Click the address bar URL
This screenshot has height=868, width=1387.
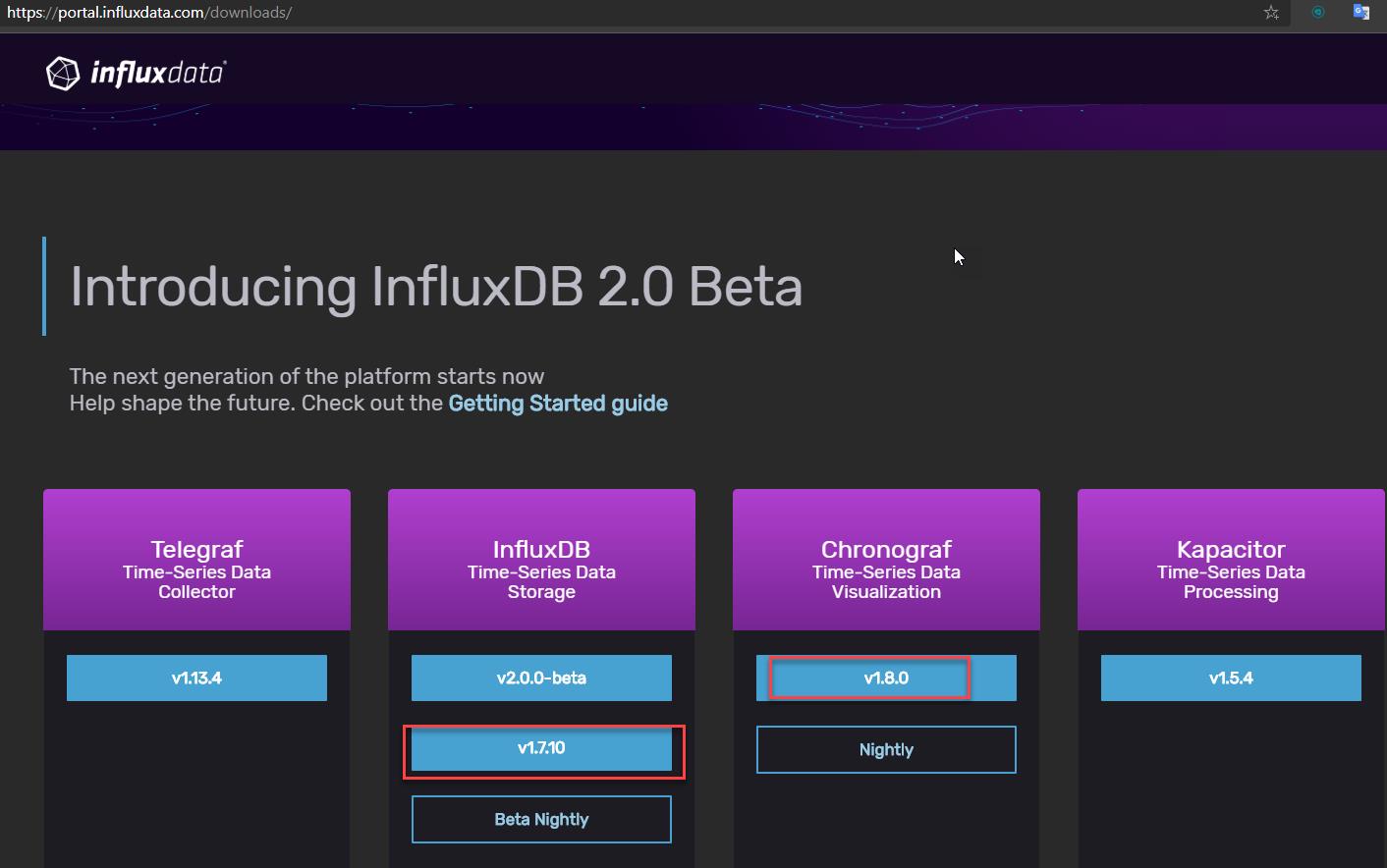[x=149, y=13]
